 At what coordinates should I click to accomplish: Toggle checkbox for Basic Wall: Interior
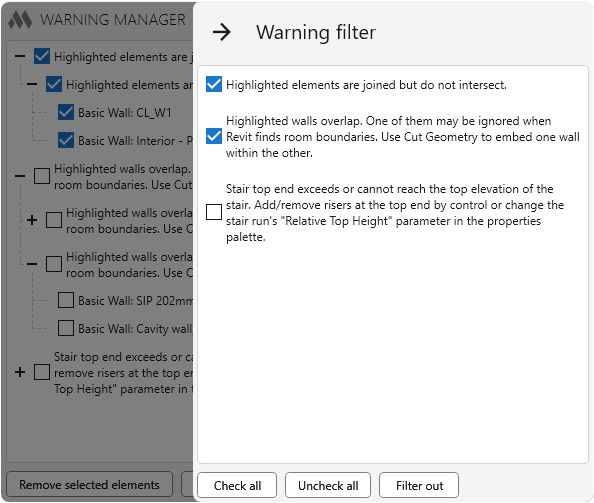click(x=66, y=141)
